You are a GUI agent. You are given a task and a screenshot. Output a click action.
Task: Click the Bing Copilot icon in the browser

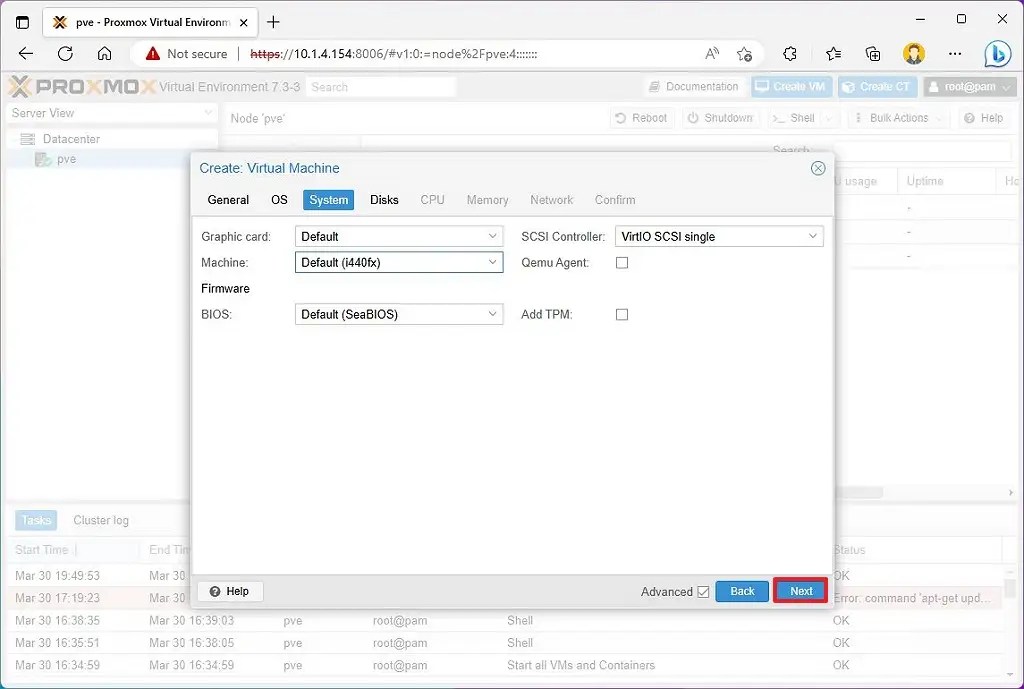point(998,54)
